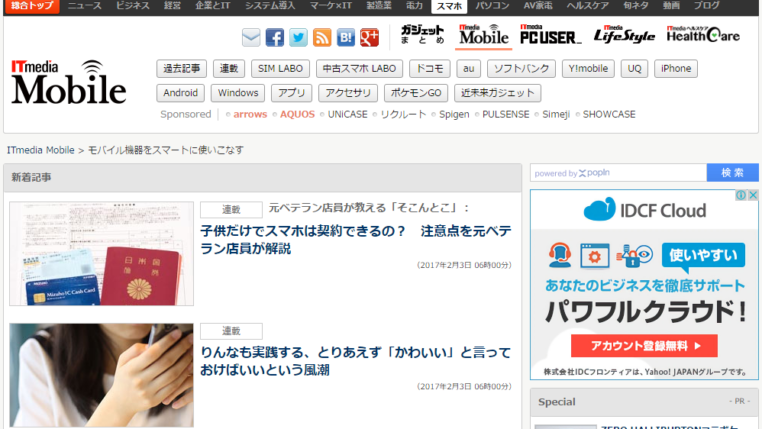Image resolution: width=762 pixels, height=429 pixels.
Task: Select ビジネス in top navigation
Action: click(x=132, y=6)
